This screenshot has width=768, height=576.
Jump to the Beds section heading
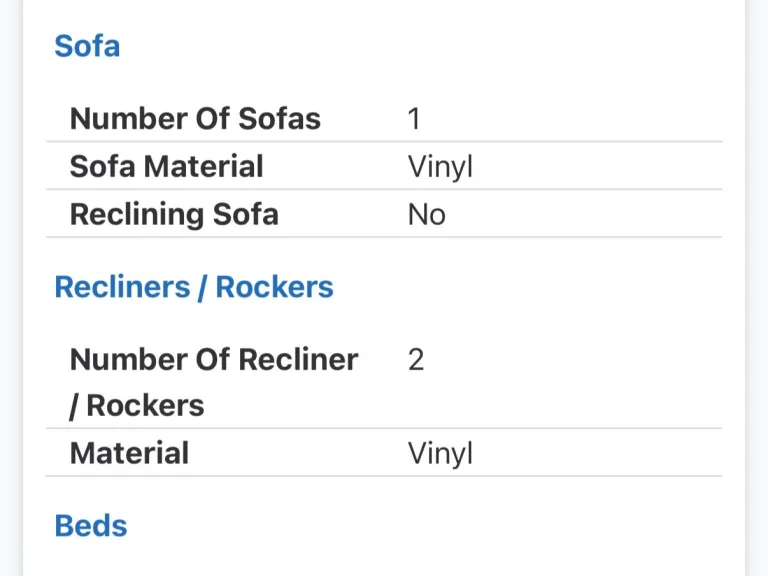coord(91,526)
